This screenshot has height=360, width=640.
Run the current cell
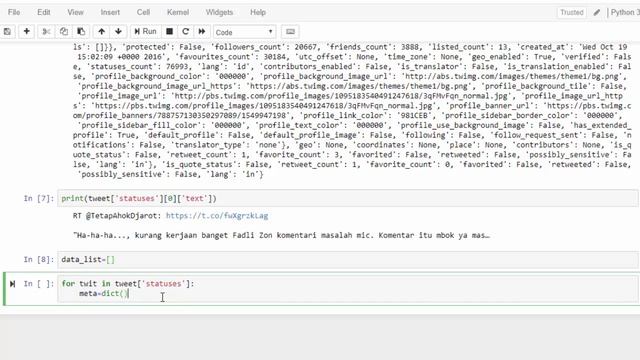145,31
